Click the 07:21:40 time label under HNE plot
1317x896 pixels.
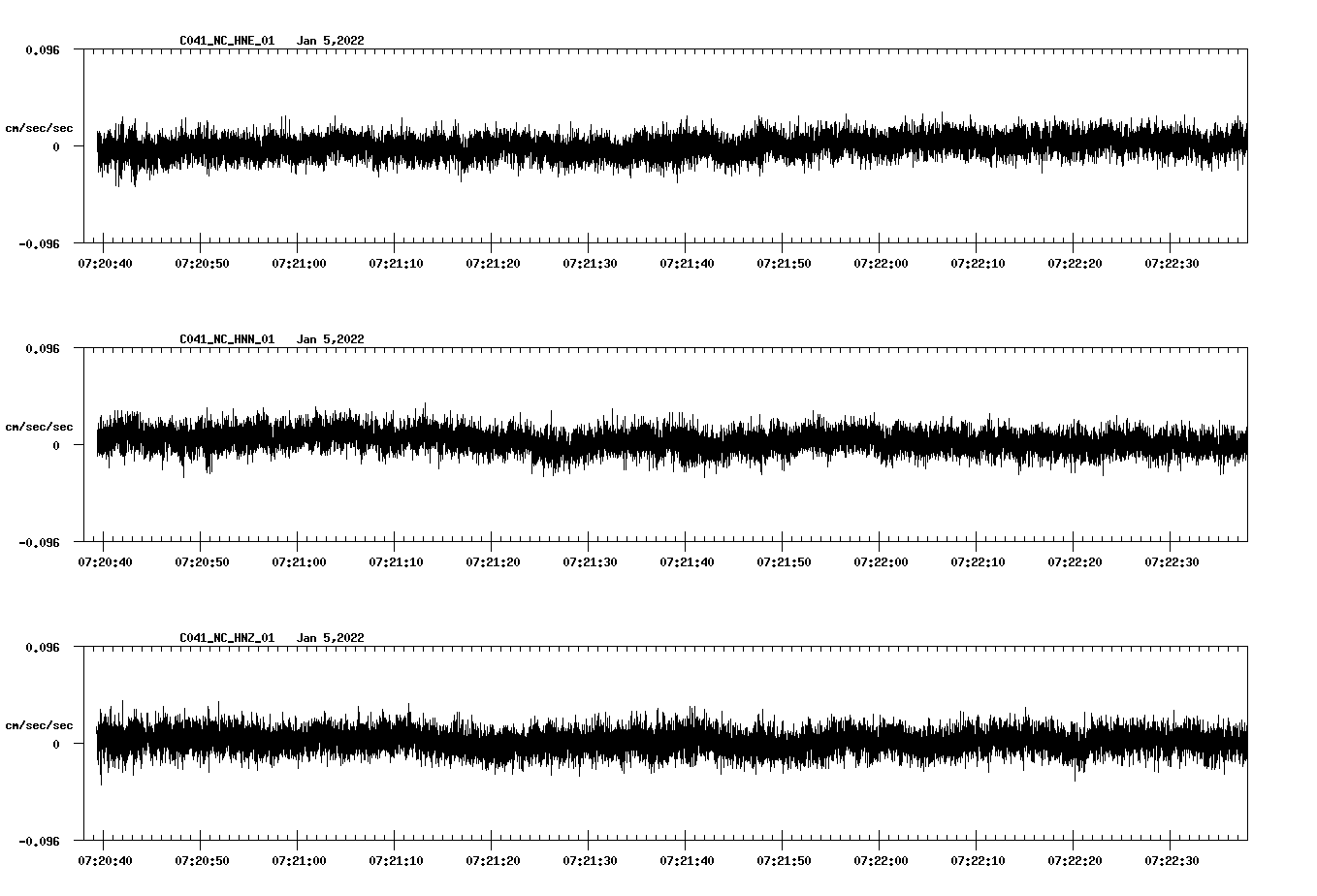pyautogui.click(x=687, y=264)
